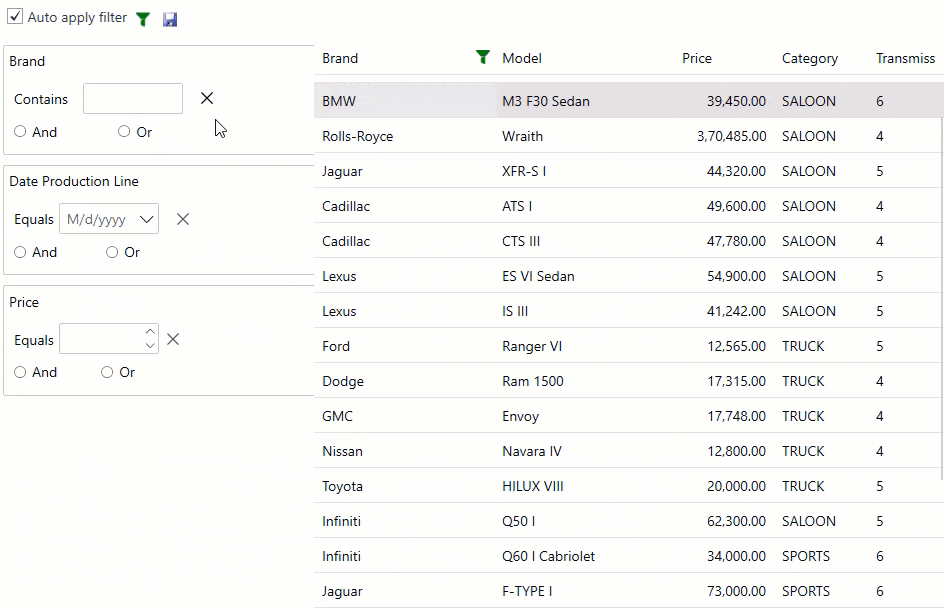The height and width of the screenshot is (610, 944).
Task: Choose Or for Date Production Line filter
Action: coord(112,252)
